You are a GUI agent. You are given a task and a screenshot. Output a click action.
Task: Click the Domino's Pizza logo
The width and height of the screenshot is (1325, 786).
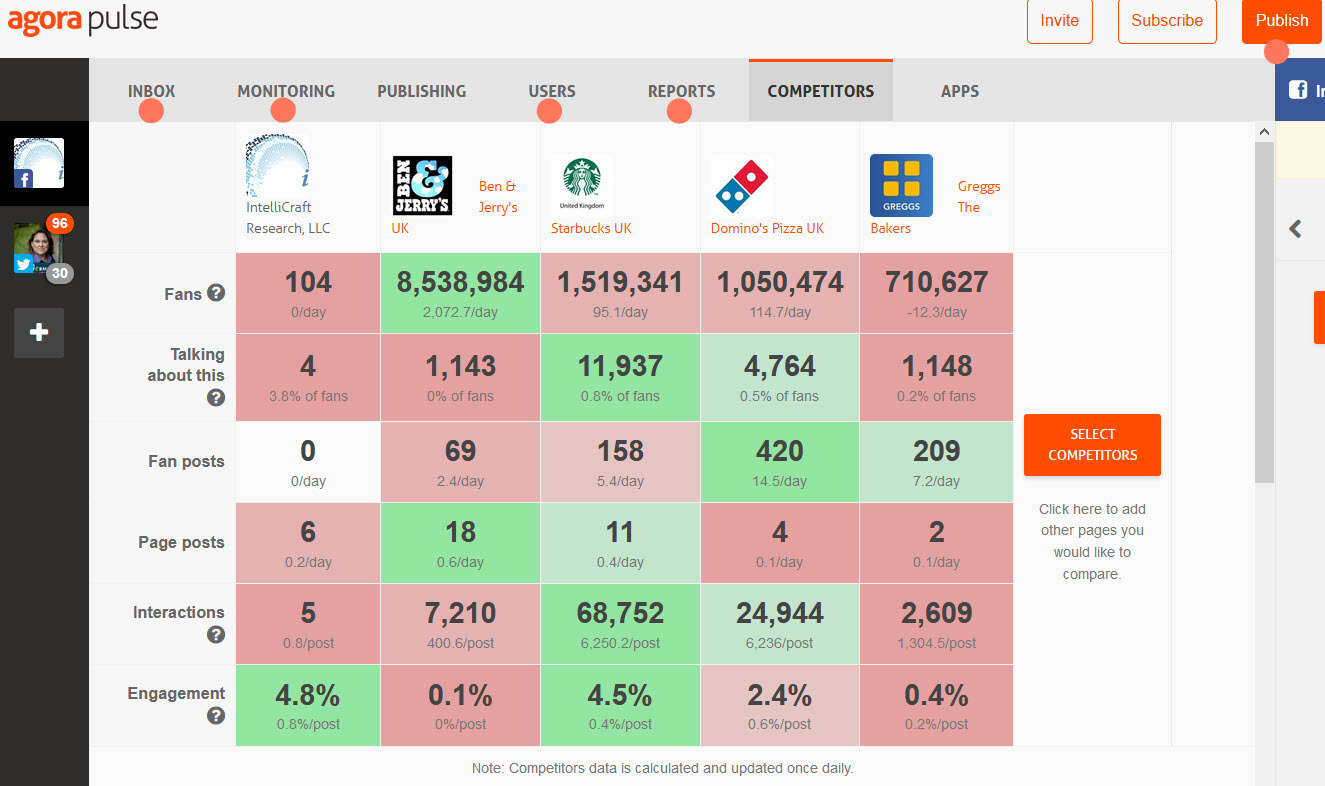tap(742, 186)
